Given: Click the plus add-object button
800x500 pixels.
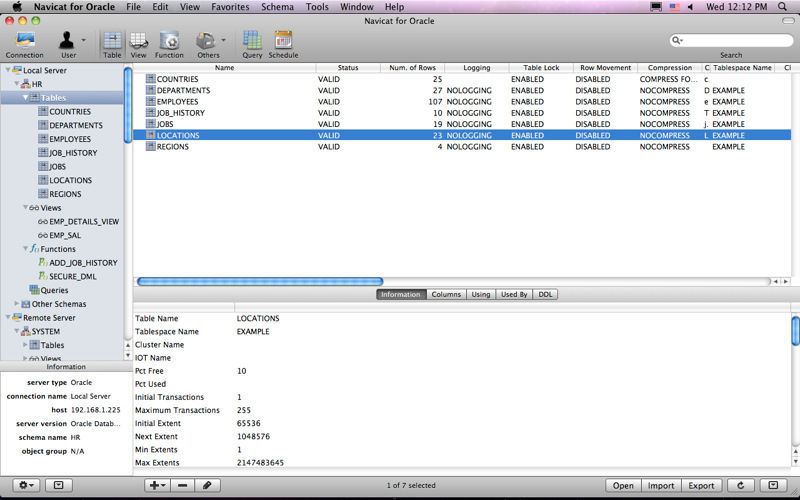Looking at the screenshot, I should (158, 485).
